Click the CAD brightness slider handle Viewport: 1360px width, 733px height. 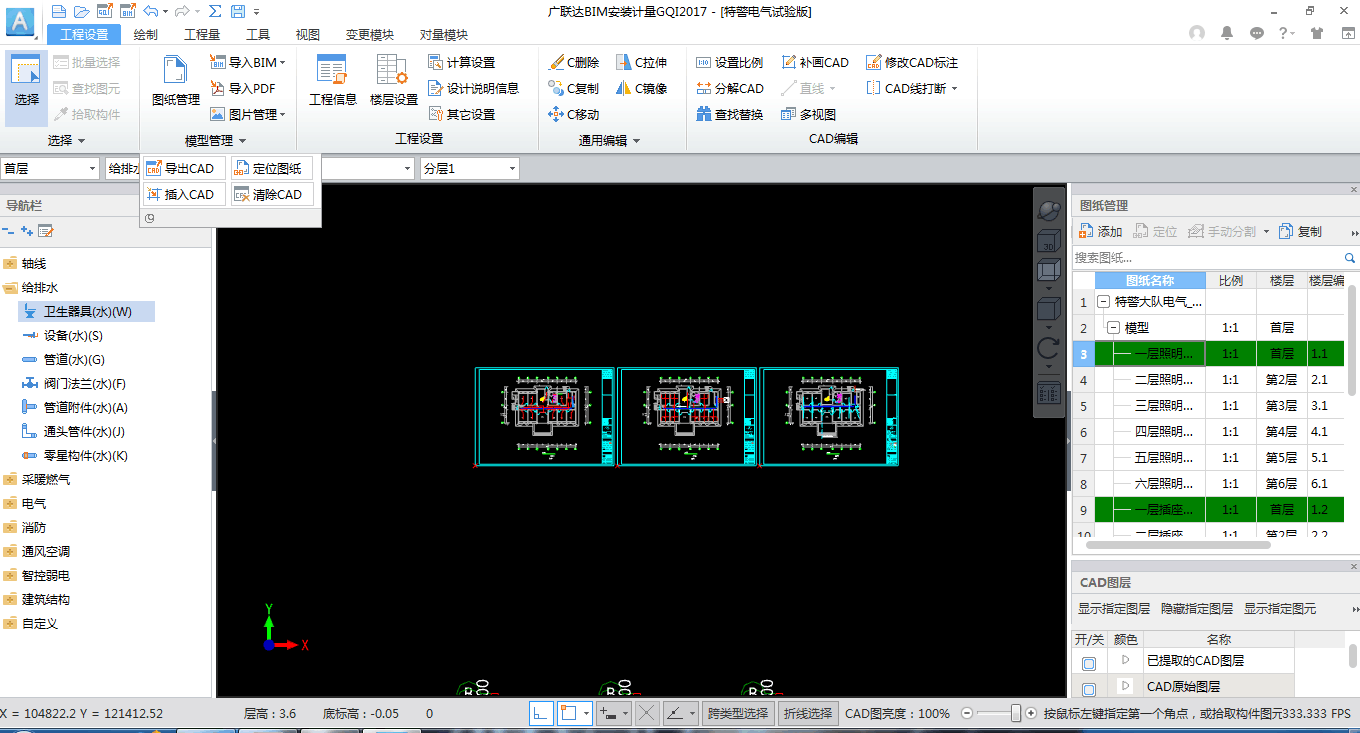click(x=1016, y=713)
